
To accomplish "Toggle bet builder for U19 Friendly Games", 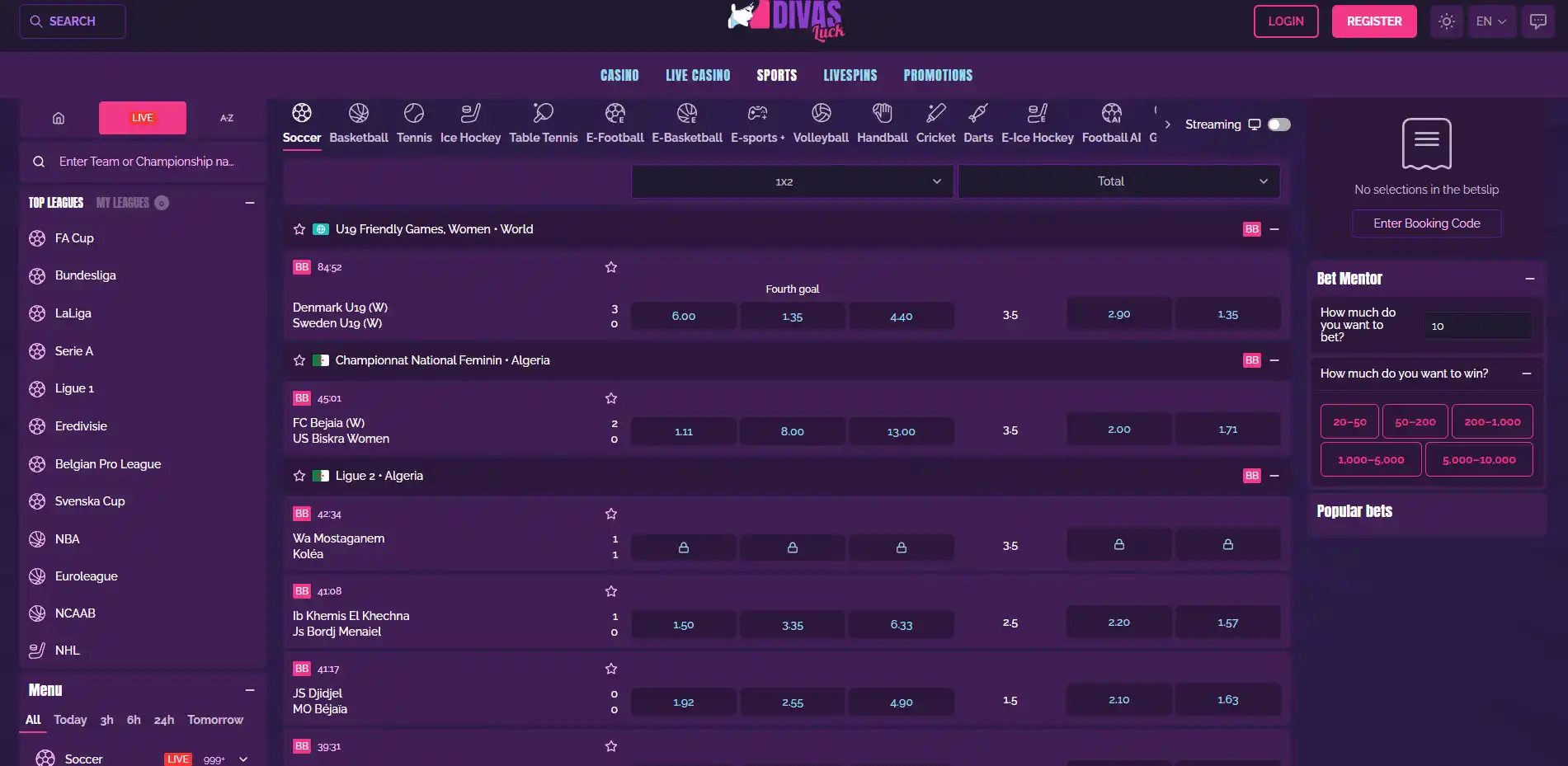I will pos(1252,229).
